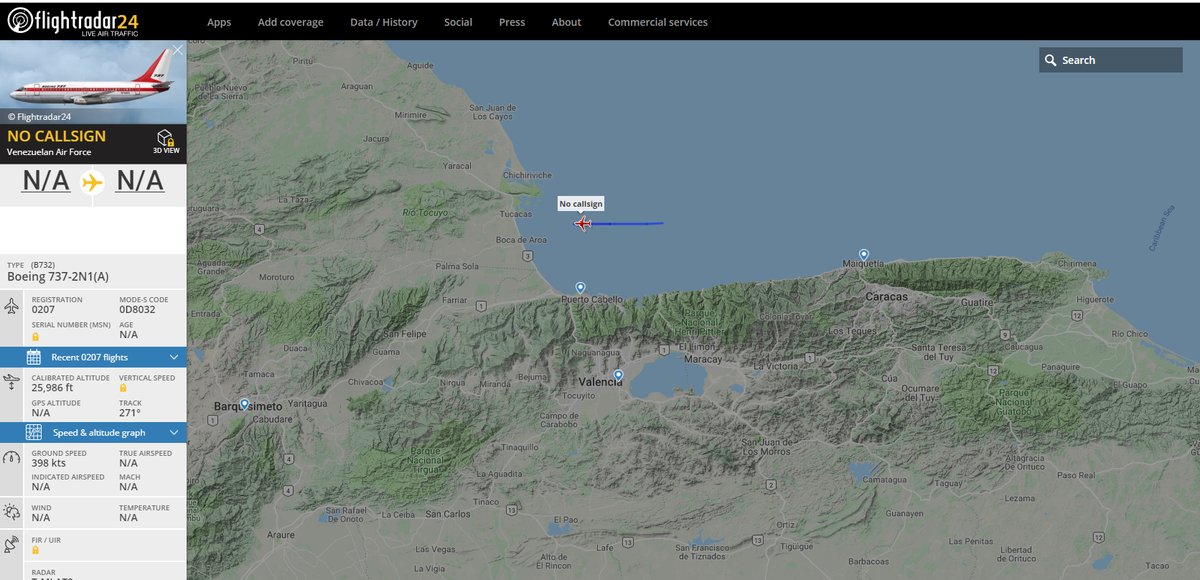Viewport: 1200px width, 580px height.
Task: Click the radar dish icon beside FIR / UIR
Action: pos(11,545)
